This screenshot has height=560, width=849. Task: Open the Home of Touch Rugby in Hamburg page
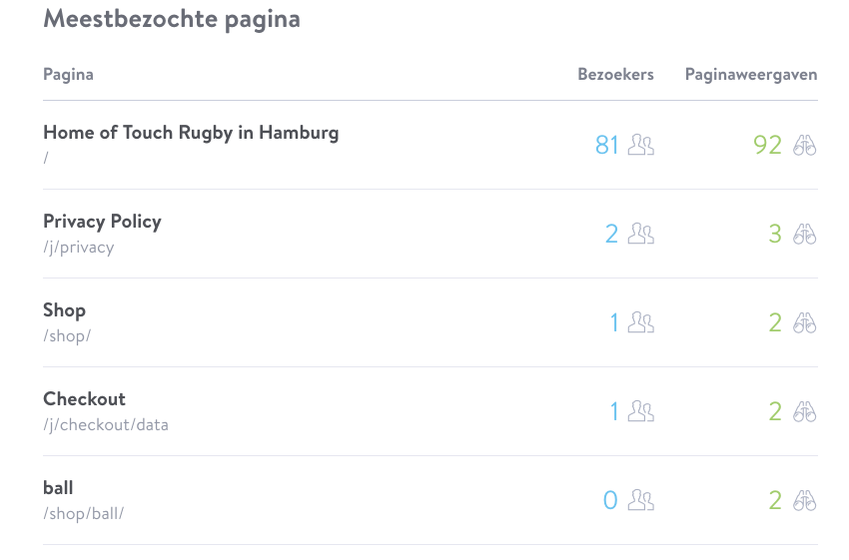pos(191,133)
